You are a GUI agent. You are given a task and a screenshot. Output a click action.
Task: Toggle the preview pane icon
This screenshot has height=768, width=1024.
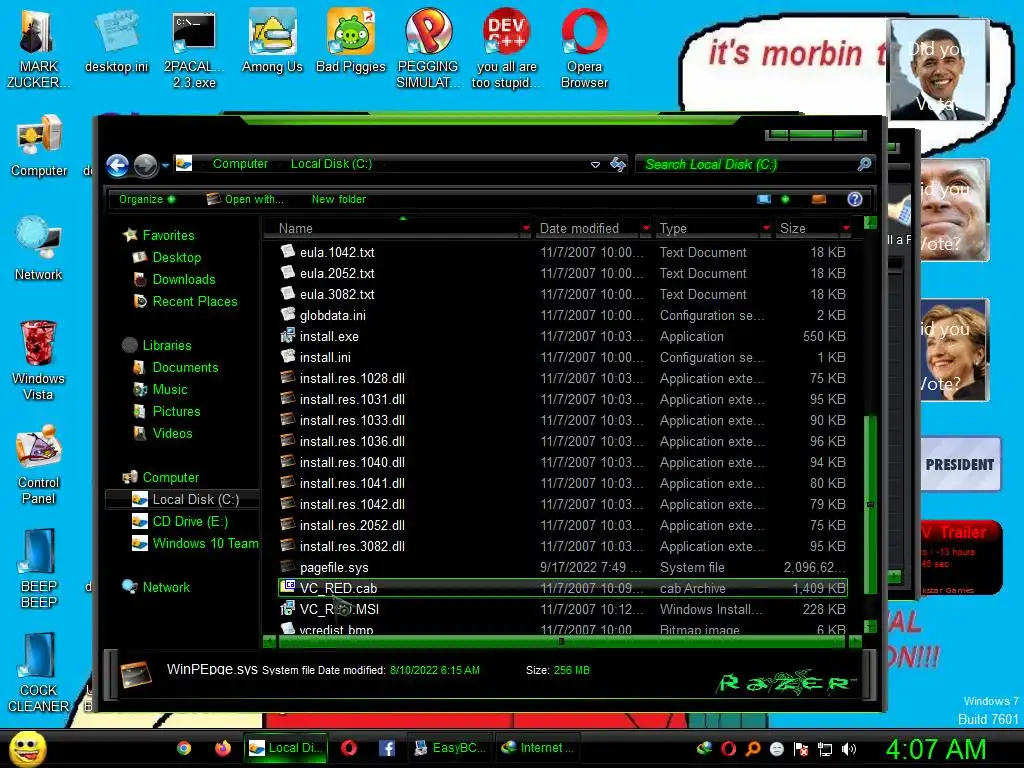(x=818, y=199)
